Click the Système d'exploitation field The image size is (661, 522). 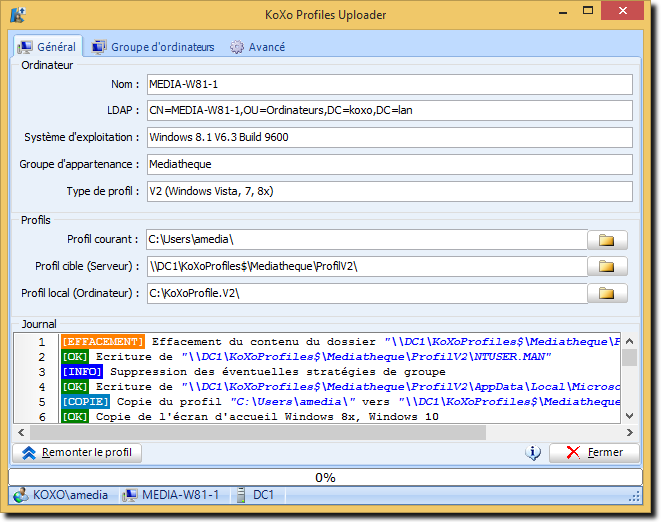coord(390,137)
